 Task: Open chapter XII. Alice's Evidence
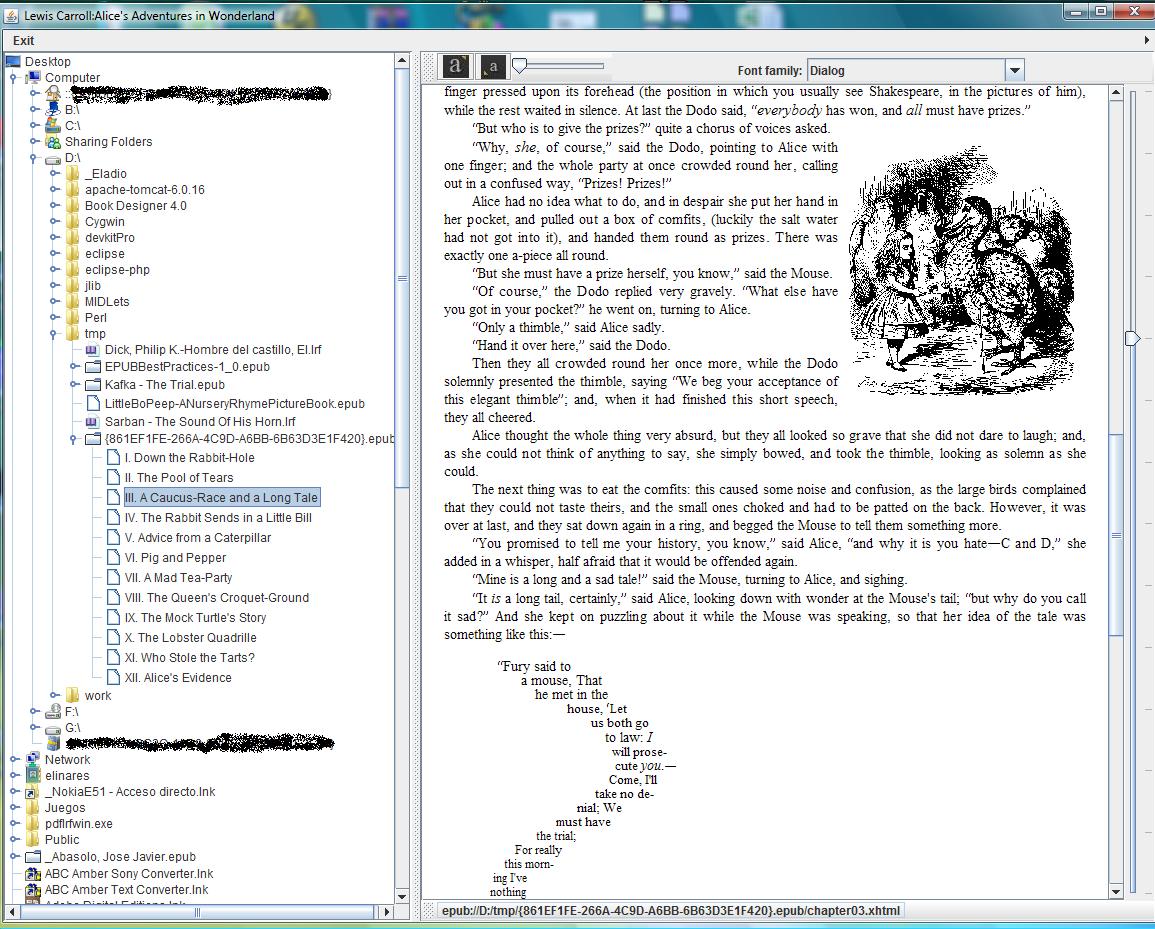click(178, 677)
